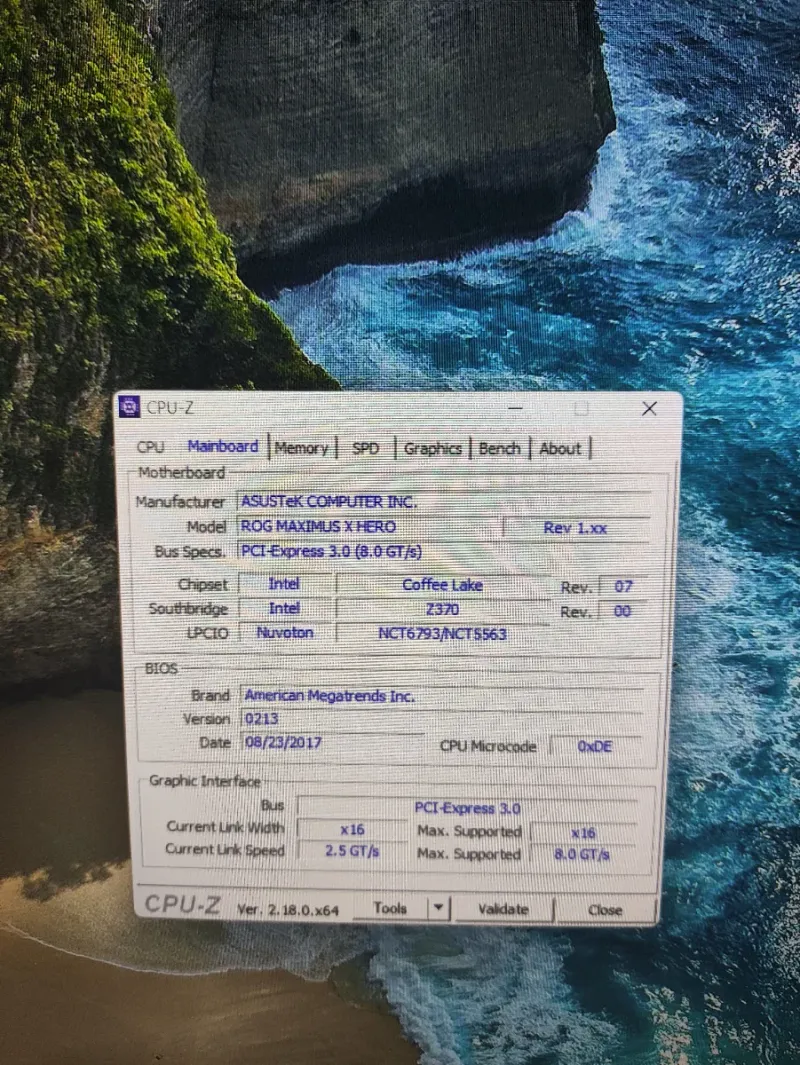
Task: Click the BIOS date 08/23/2017
Action: (333, 742)
